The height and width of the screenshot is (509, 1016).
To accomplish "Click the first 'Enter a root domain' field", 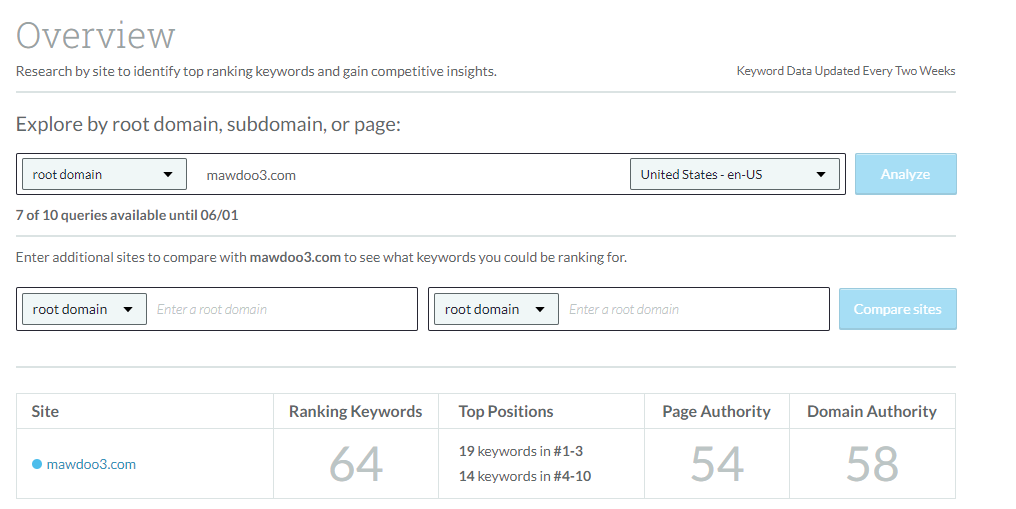I will [x=283, y=310].
